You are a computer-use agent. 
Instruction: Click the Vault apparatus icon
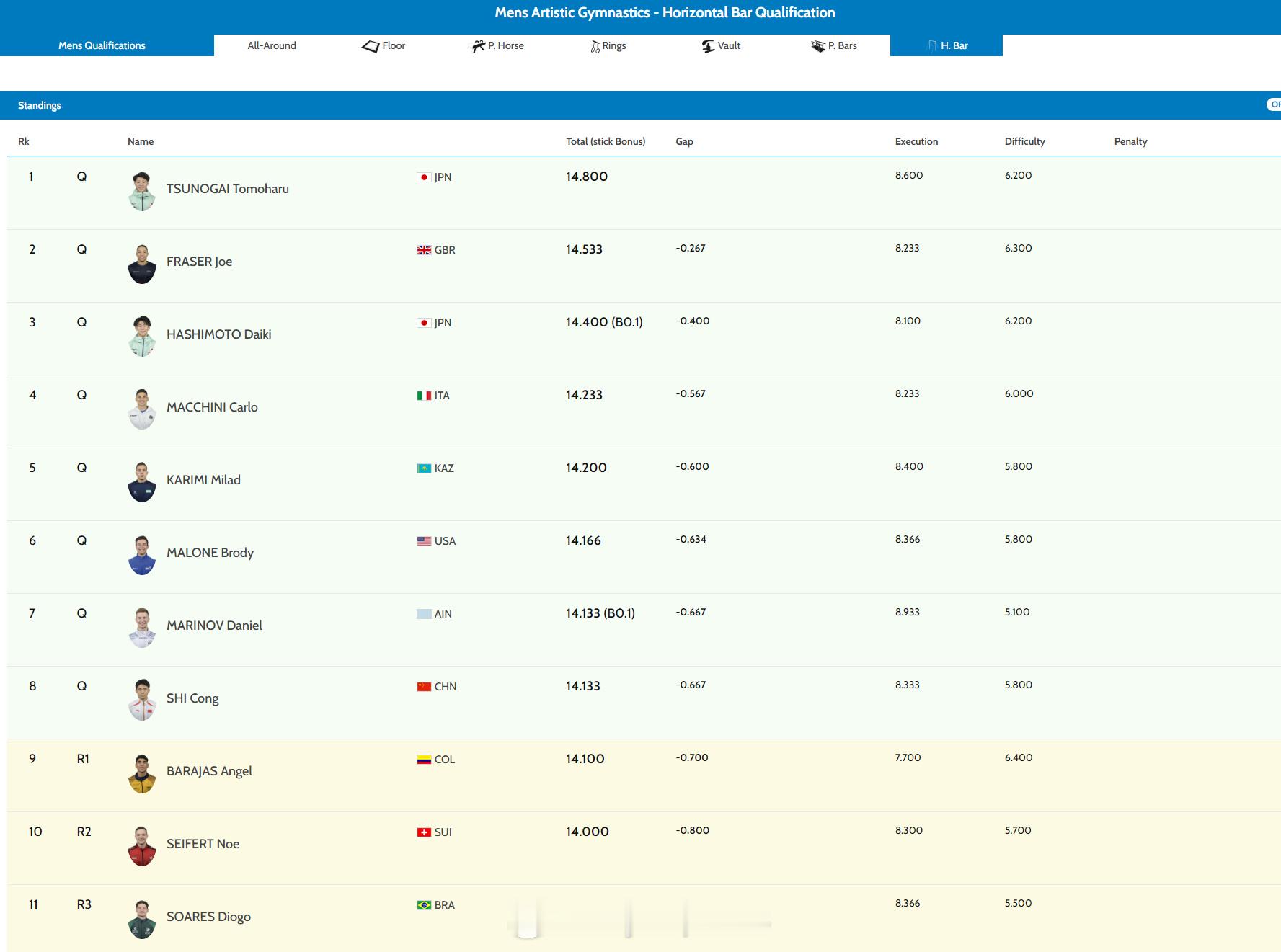click(709, 46)
